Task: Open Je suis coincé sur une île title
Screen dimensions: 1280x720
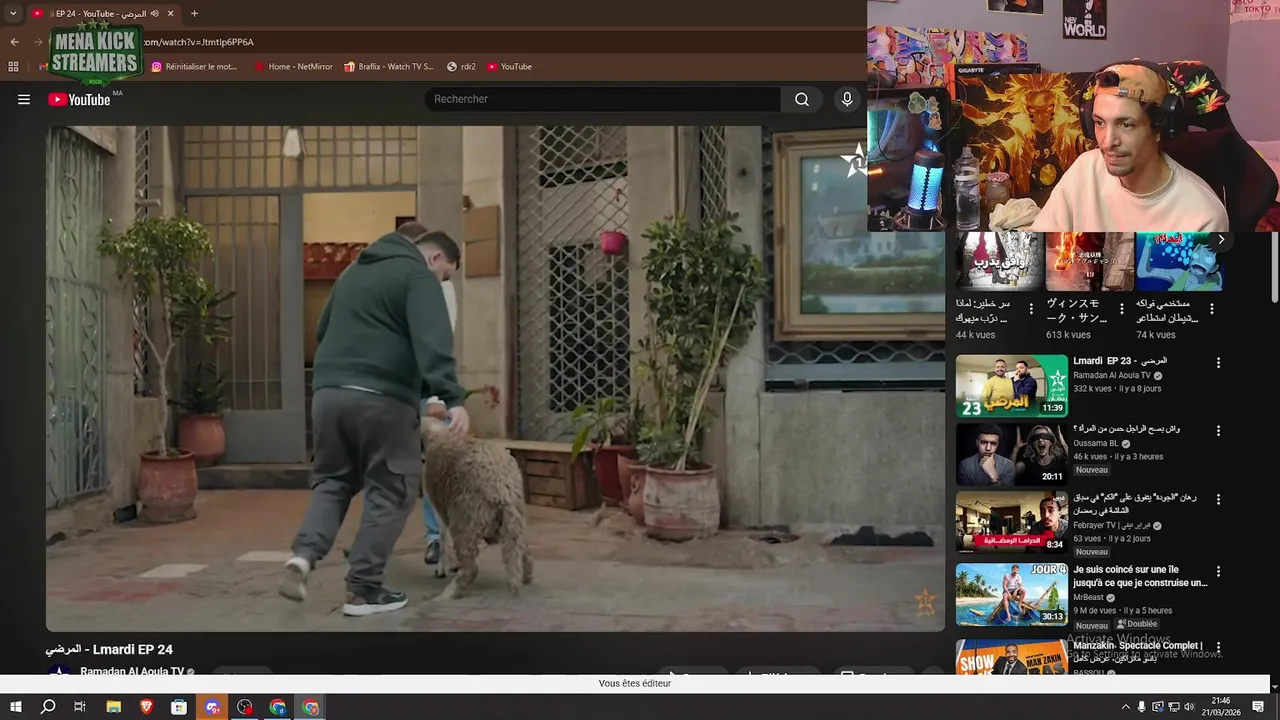Action: tap(1140, 576)
